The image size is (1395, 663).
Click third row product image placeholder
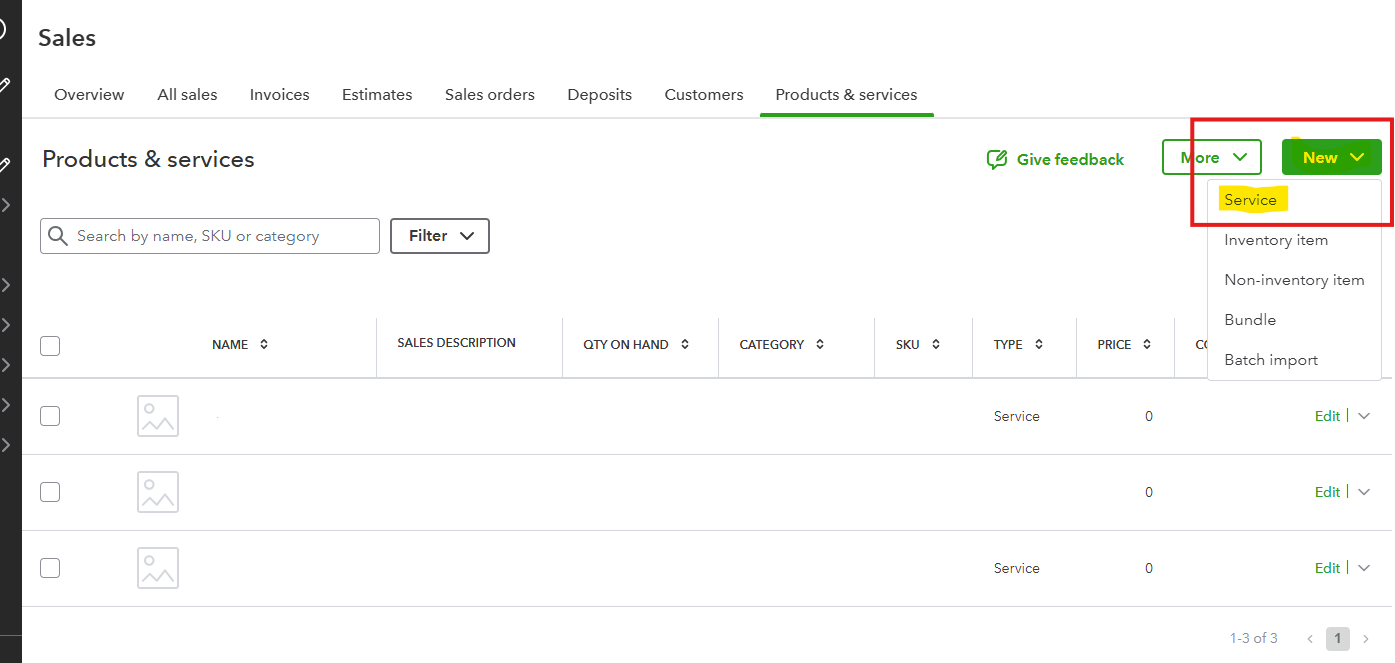click(x=158, y=568)
